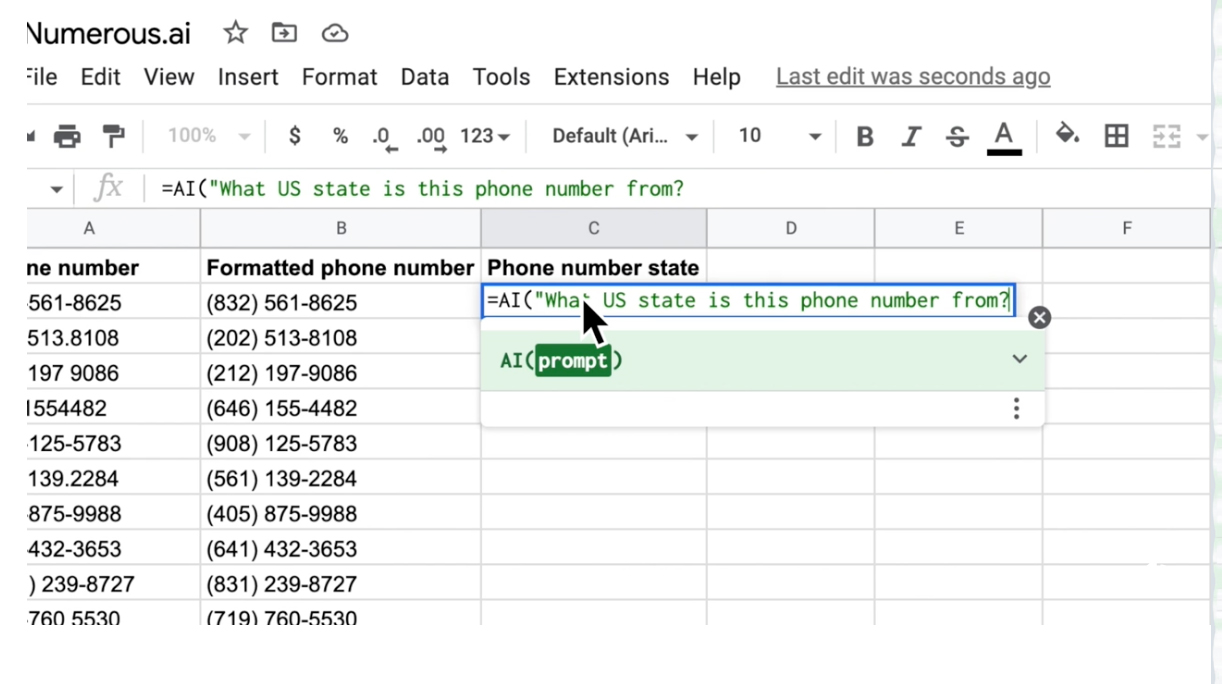Apply italic formatting
Image resolution: width=1222 pixels, height=684 pixels.
click(911, 136)
